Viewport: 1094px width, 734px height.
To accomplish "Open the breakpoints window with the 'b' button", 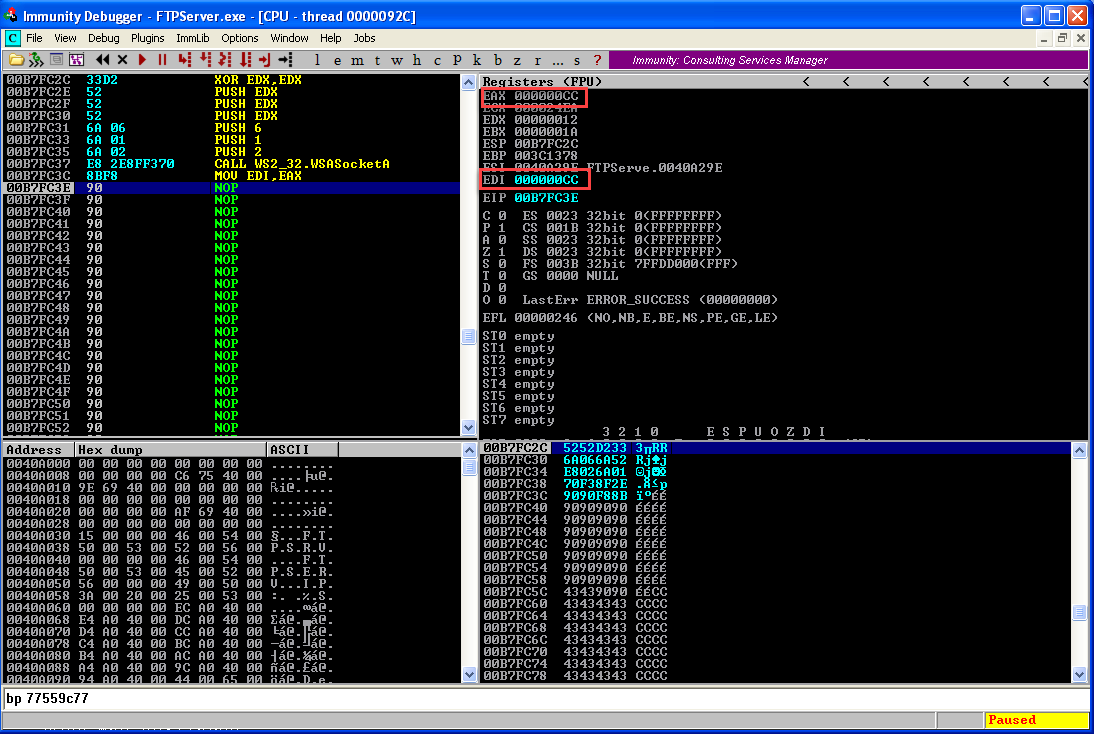I will coord(498,60).
